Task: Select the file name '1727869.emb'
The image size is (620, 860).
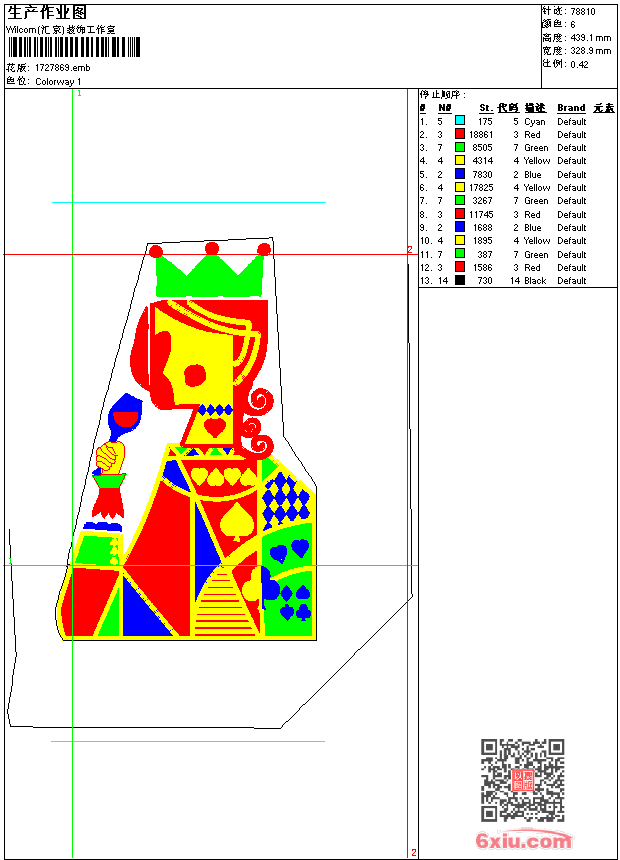Action: (x=63, y=67)
